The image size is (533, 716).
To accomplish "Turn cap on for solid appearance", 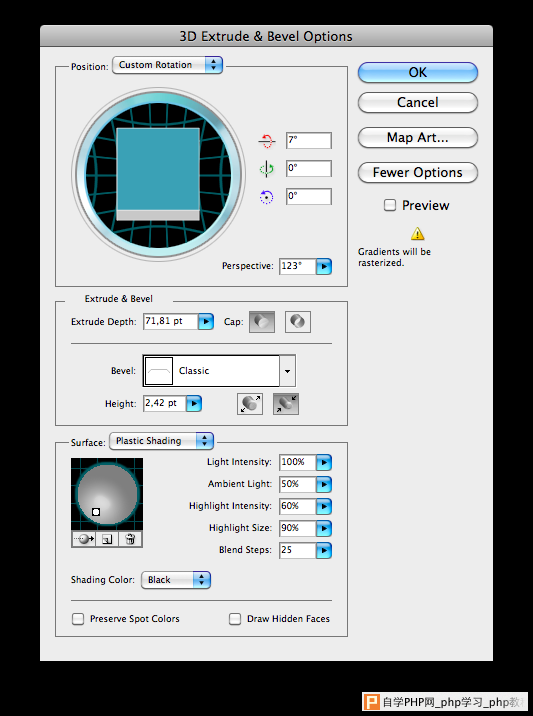I will coord(262,322).
